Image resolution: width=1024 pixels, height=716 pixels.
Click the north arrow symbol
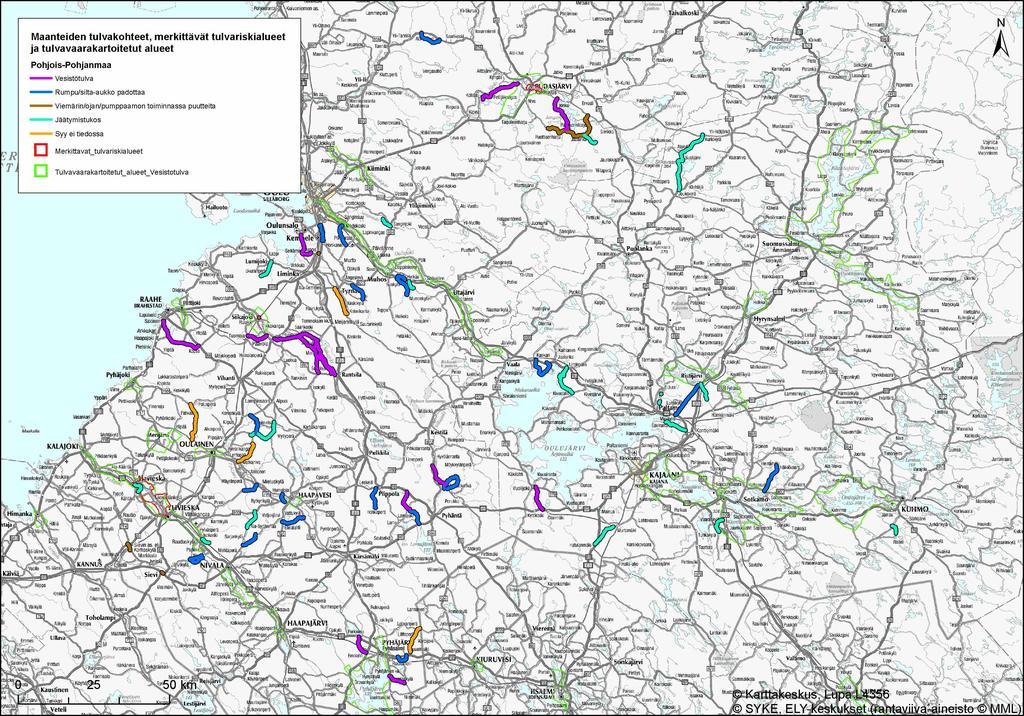[x=1000, y=39]
